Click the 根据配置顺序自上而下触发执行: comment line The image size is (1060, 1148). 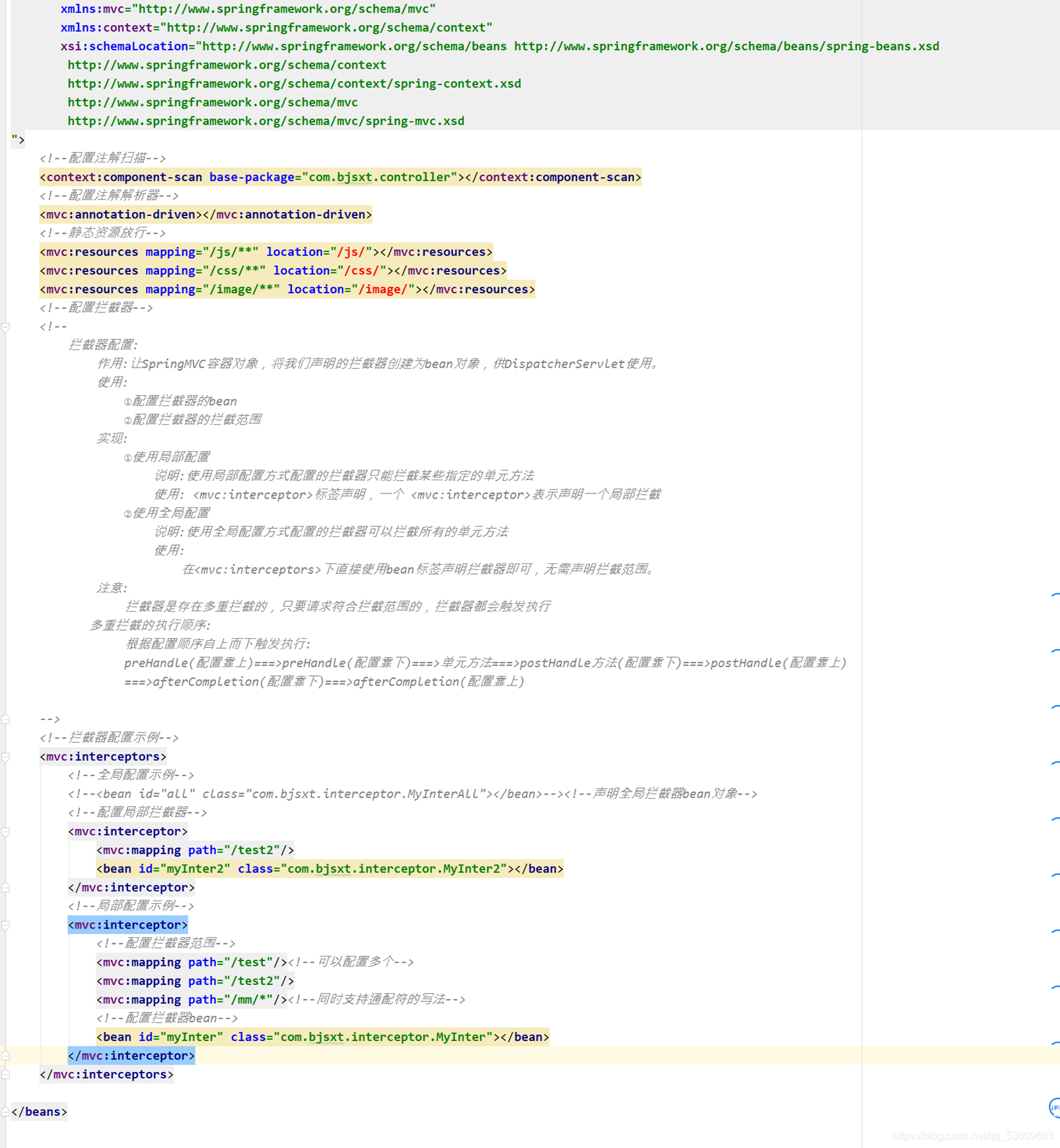tap(217, 644)
